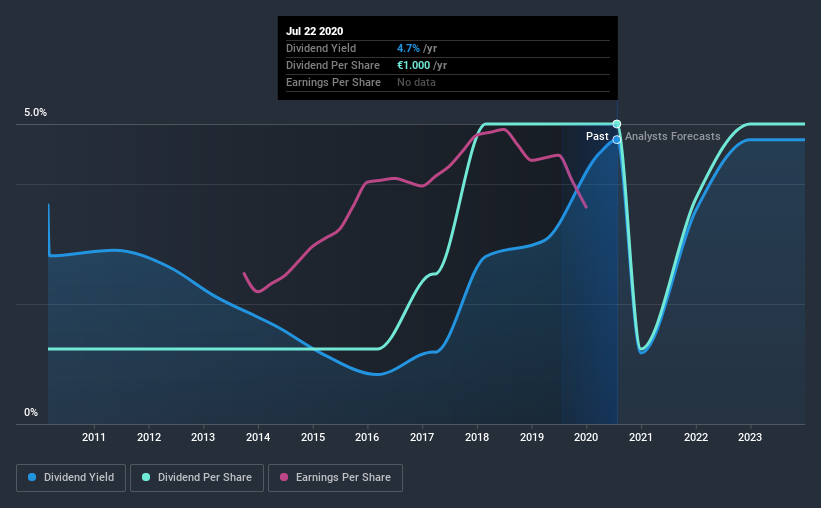Toggle the Dividend Yield legend button

point(71,478)
